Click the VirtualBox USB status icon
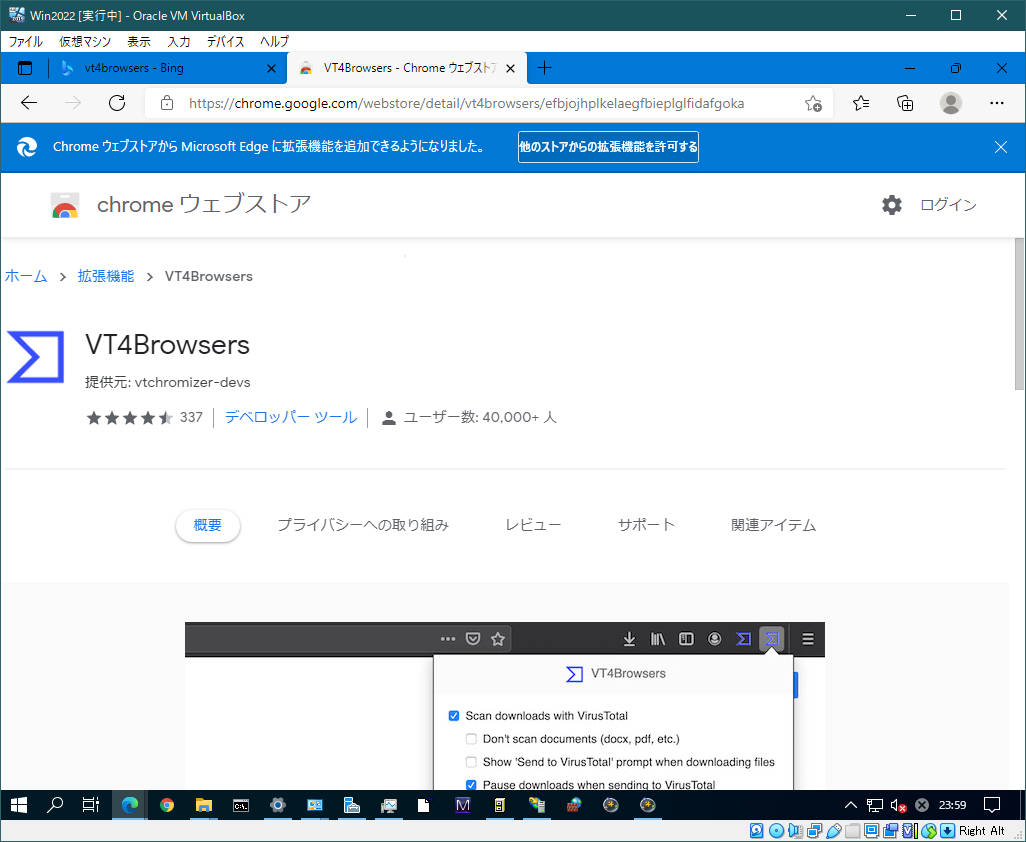Image resolution: width=1026 pixels, height=842 pixels. (x=833, y=832)
